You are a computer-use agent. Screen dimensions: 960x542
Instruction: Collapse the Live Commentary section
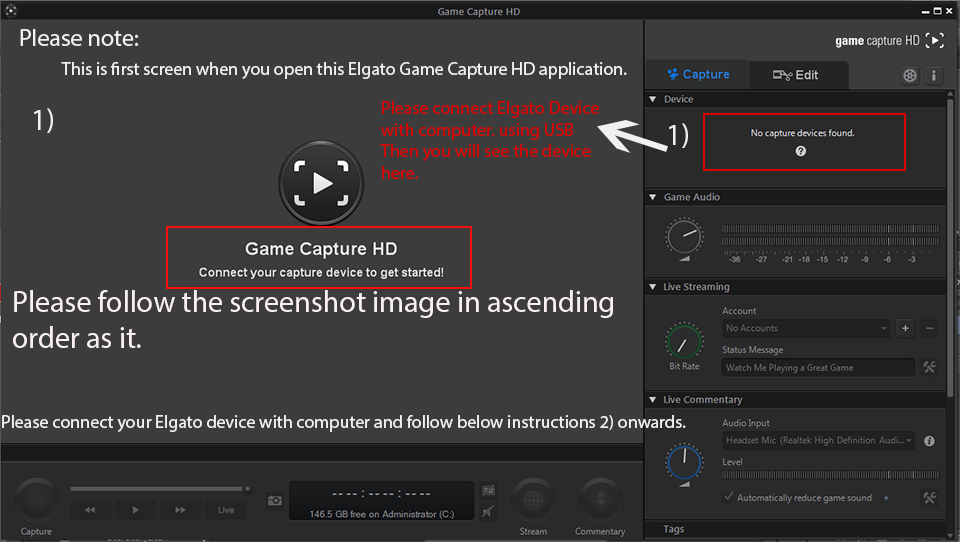coord(653,400)
